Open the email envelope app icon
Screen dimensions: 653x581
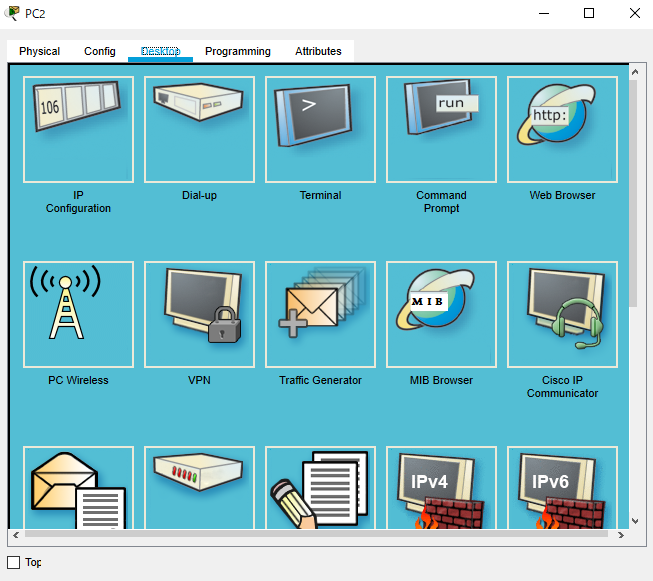pyautogui.click(x=78, y=488)
